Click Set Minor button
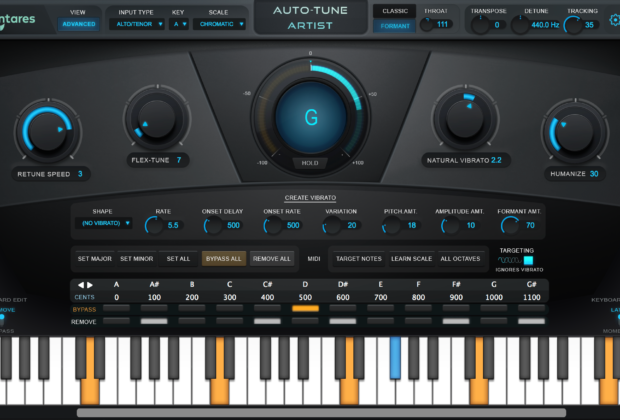The height and width of the screenshot is (420, 620). pyautogui.click(x=136, y=259)
